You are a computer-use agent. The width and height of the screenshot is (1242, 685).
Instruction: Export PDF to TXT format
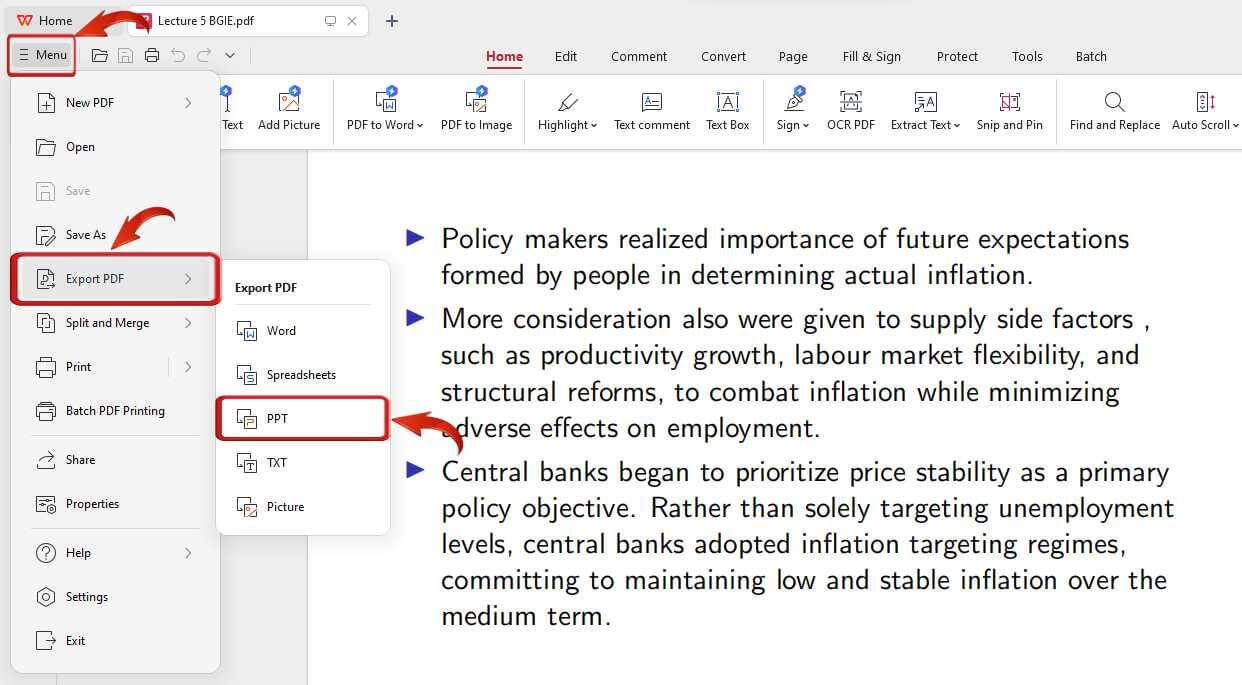(x=302, y=462)
